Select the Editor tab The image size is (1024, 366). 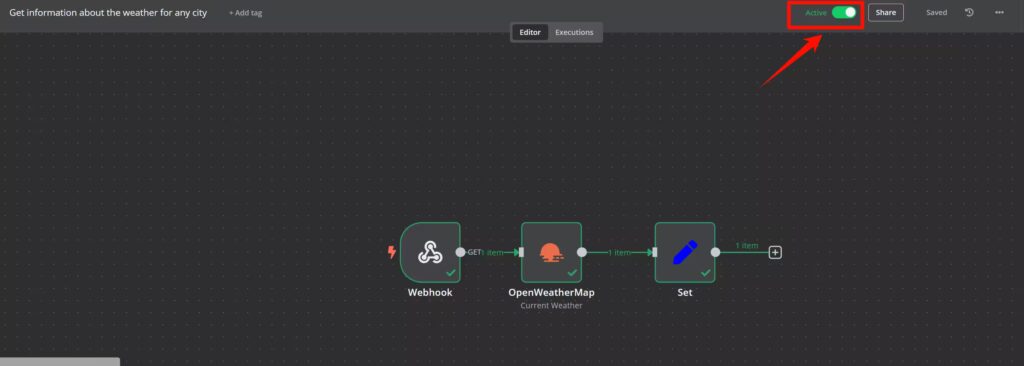coord(530,32)
